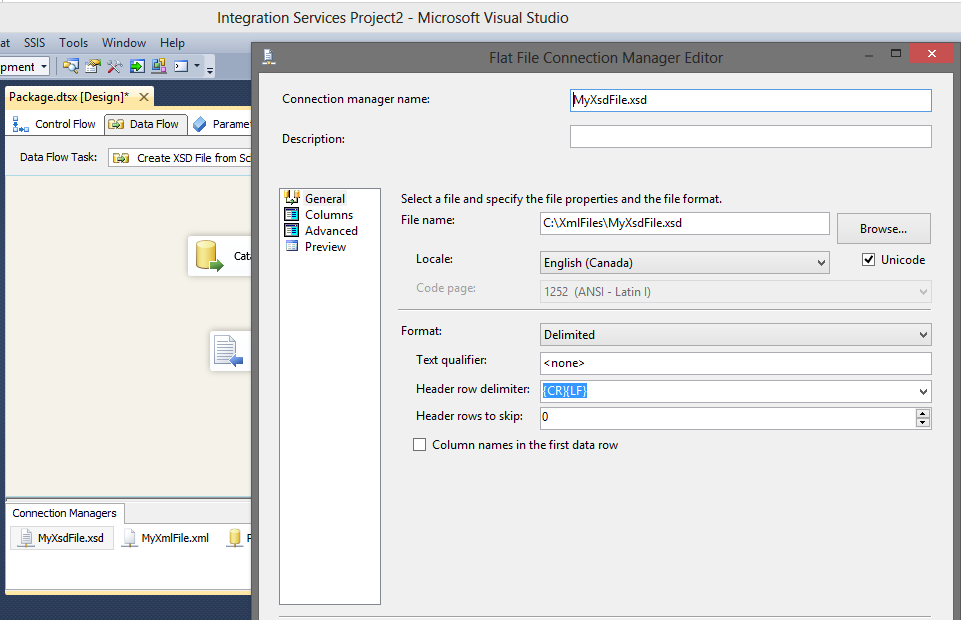Screen dimensions: 961x620
Task: Click the Description text field
Action: point(751,137)
